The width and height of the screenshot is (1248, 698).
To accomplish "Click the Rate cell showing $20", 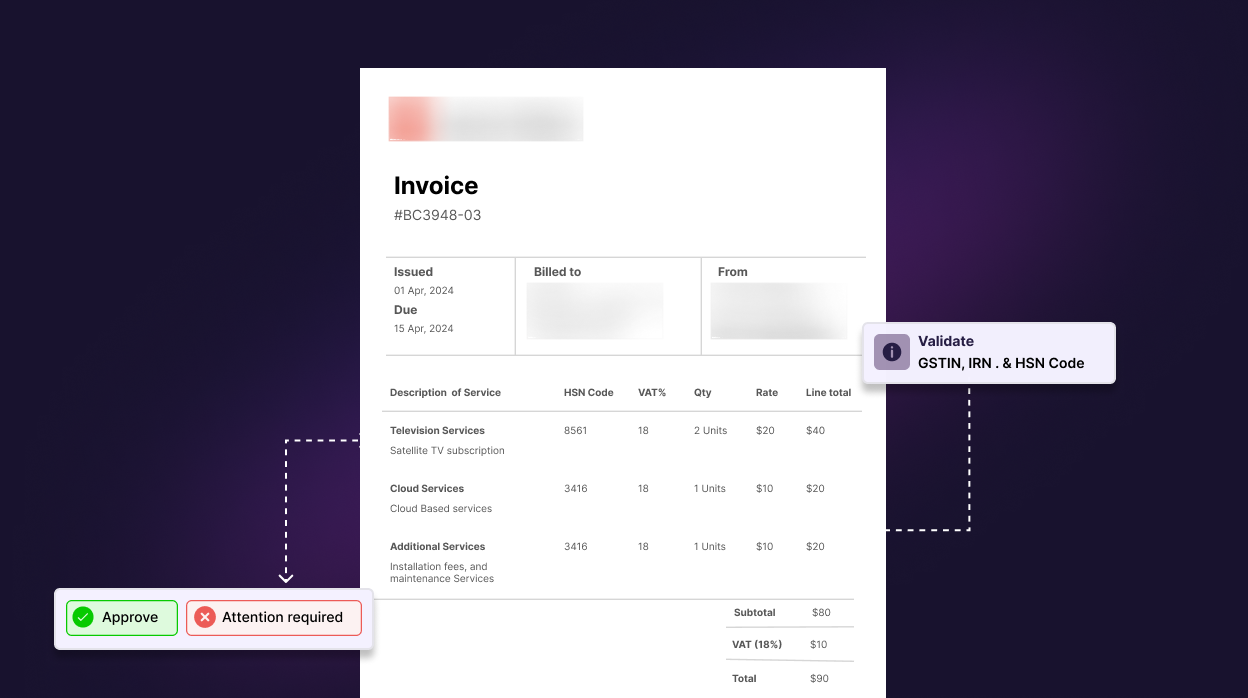I will pos(766,430).
